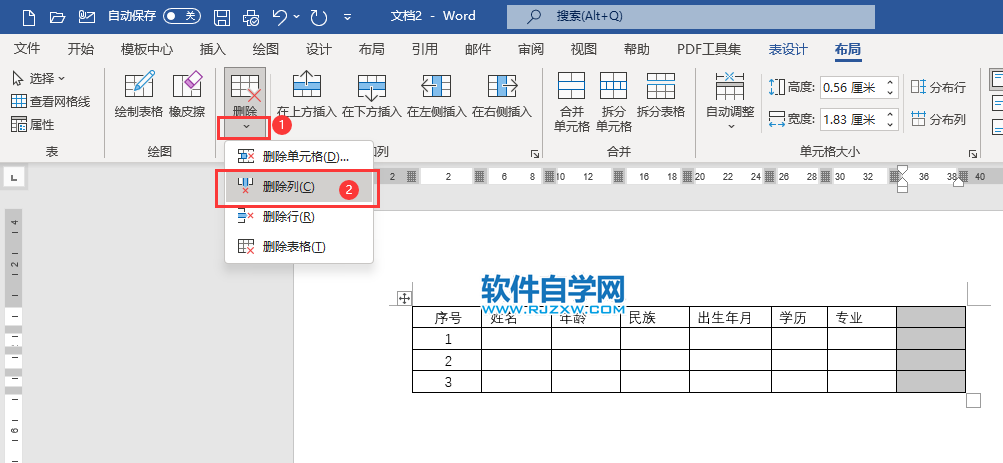
Task: Choose 删除单元格(D)... from menu
Action: pyautogui.click(x=299, y=157)
